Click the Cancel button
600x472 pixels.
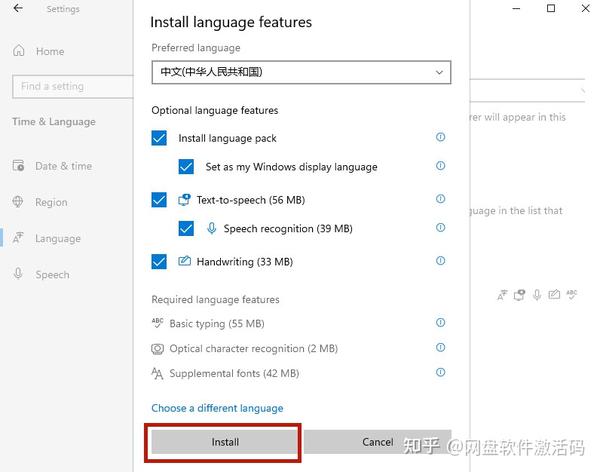pos(378,442)
